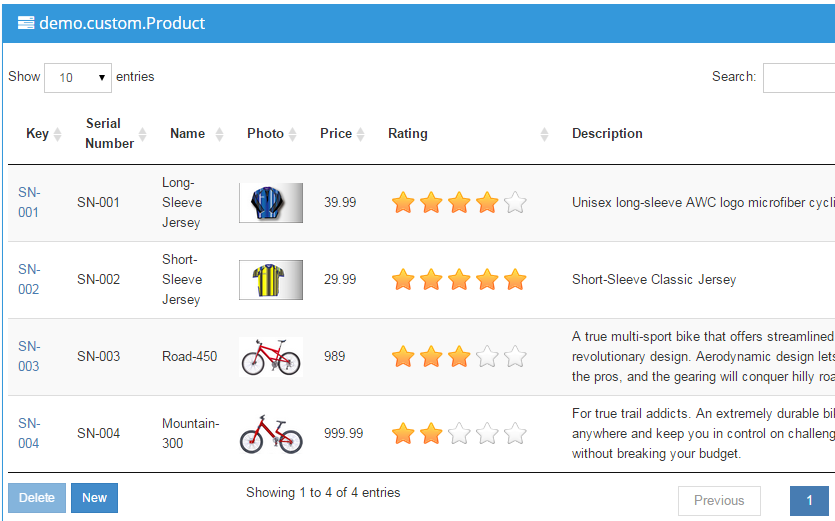The width and height of the screenshot is (835, 521).
Task: Open the Short-Sleeve Jersey photo thumbnail
Action: (x=271, y=280)
